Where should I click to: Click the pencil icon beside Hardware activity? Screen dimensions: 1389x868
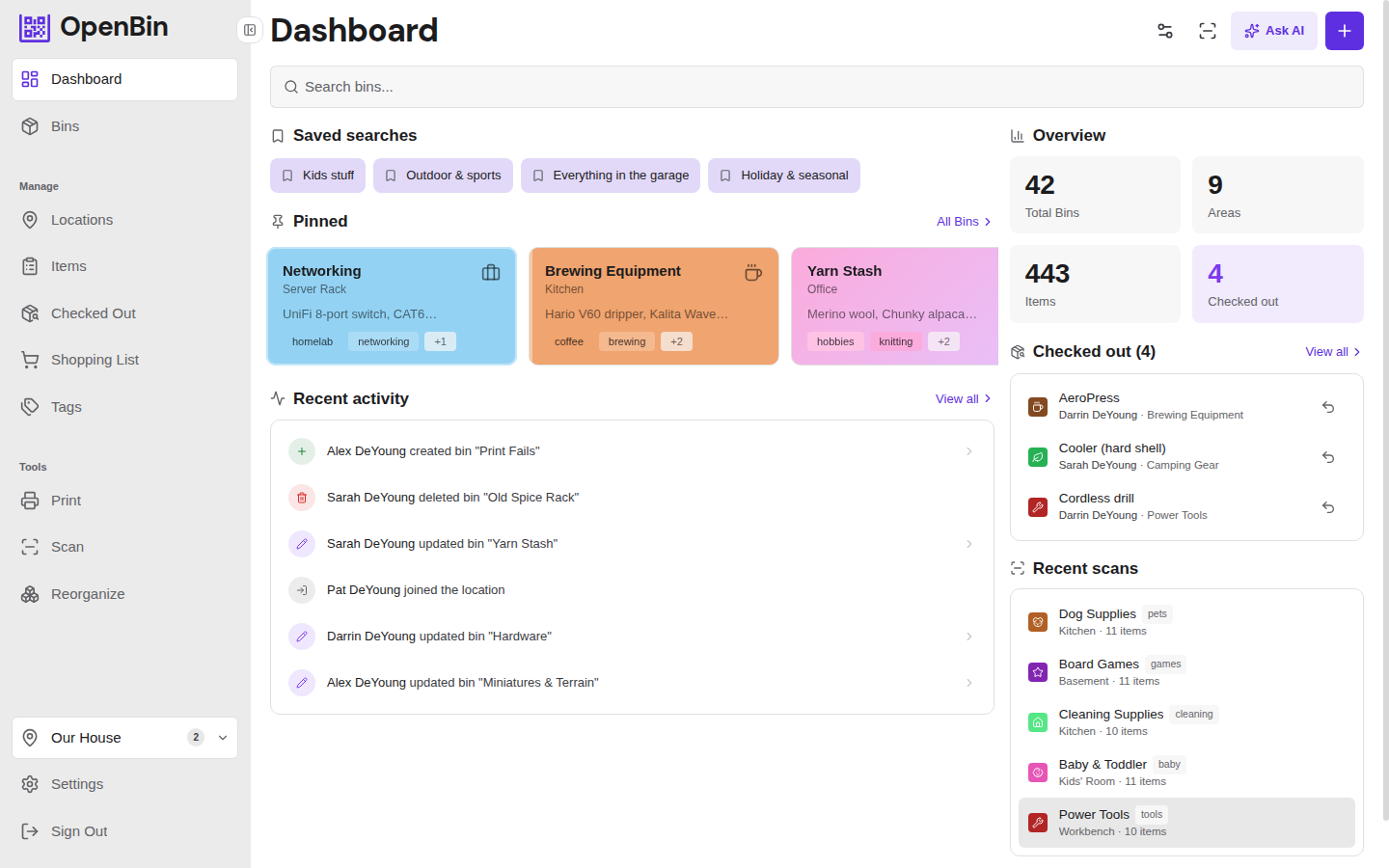tap(302, 637)
